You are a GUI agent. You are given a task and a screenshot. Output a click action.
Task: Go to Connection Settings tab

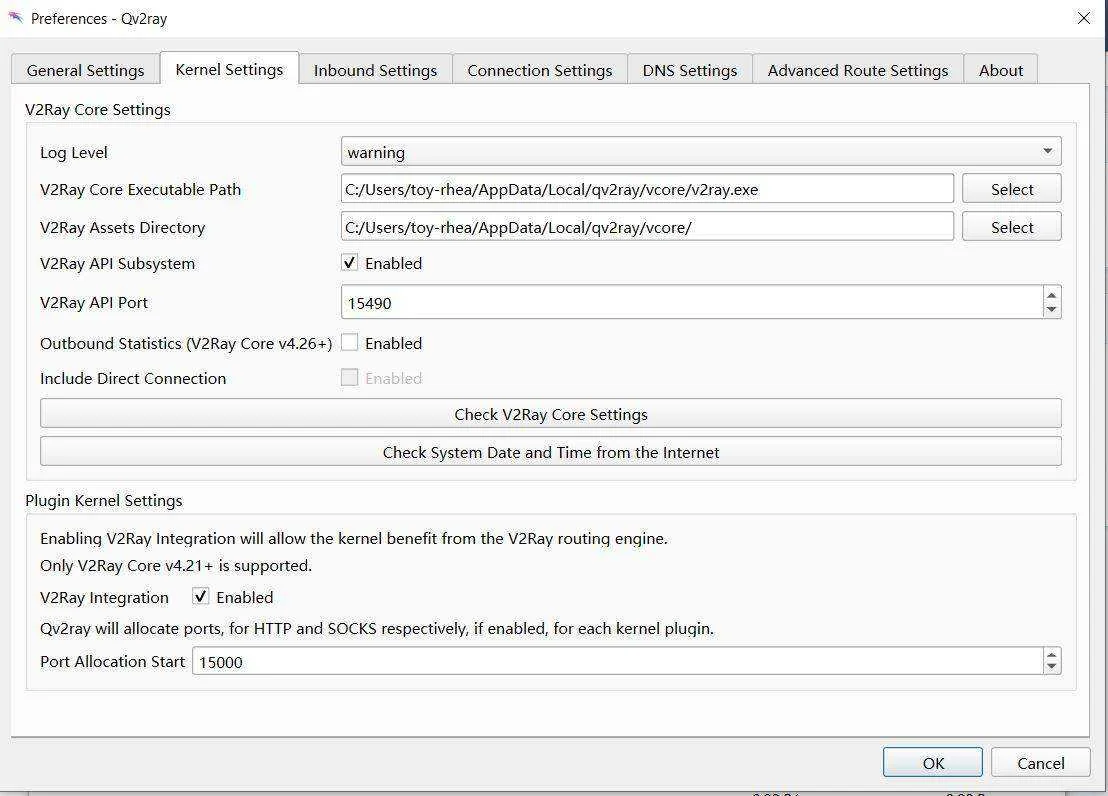[540, 70]
